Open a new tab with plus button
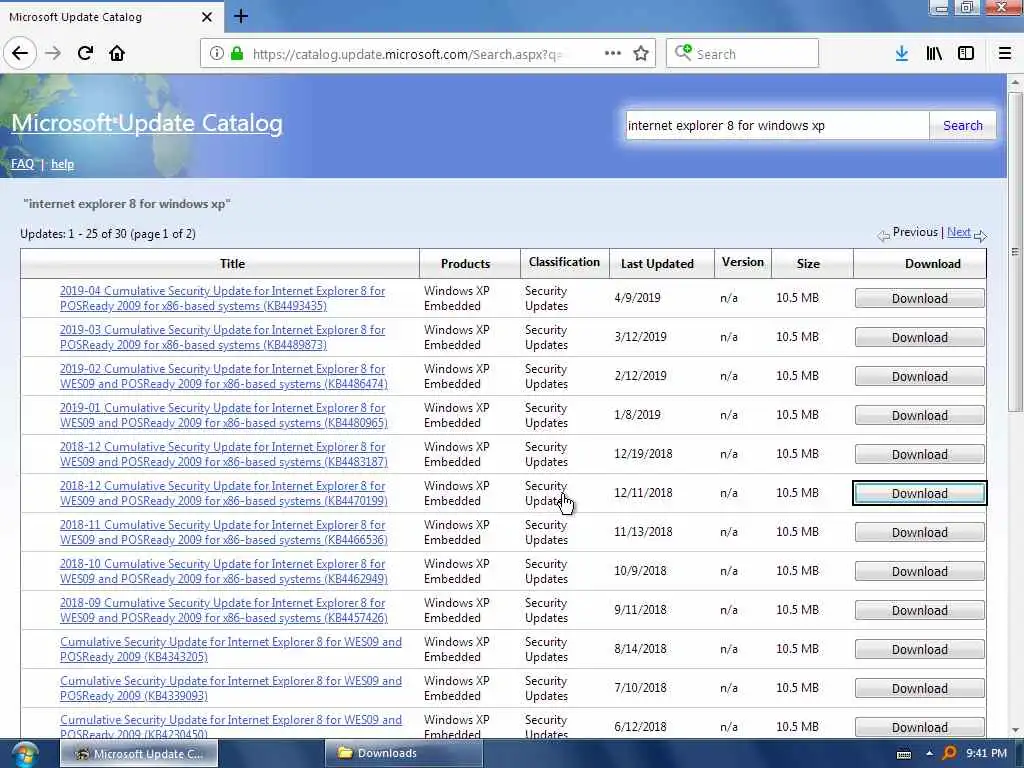Viewport: 1024px width, 768px height. 240,16
